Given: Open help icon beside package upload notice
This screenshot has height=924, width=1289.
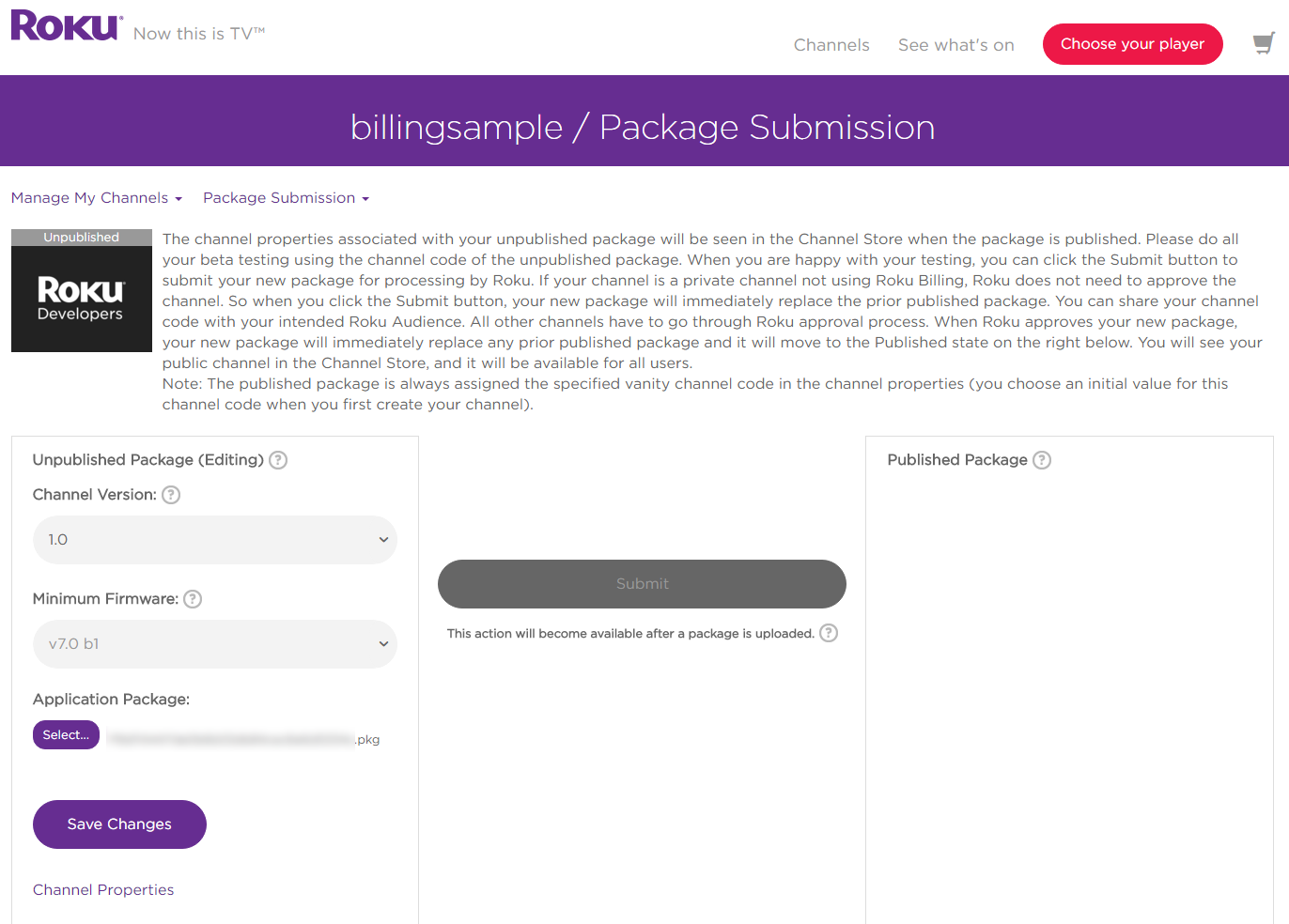Looking at the screenshot, I should click(x=829, y=633).
